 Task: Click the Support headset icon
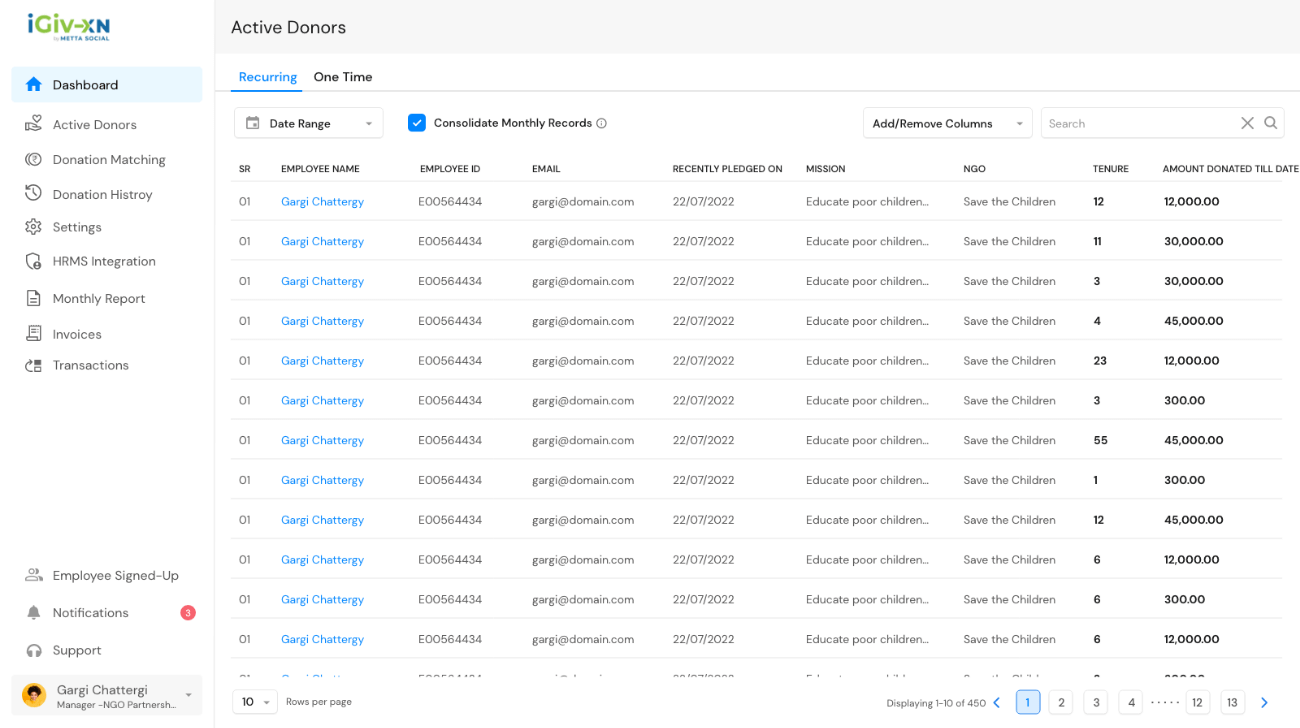tap(34, 651)
